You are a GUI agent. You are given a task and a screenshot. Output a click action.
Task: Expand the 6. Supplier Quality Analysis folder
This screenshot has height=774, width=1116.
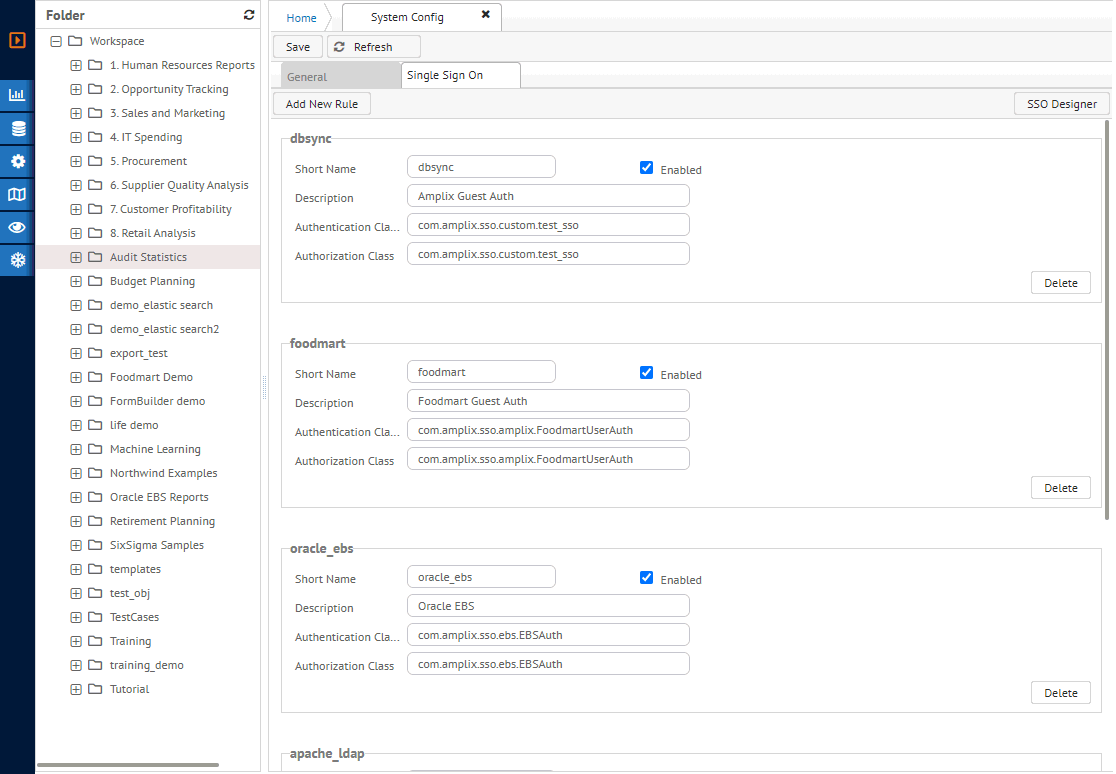tap(75, 185)
